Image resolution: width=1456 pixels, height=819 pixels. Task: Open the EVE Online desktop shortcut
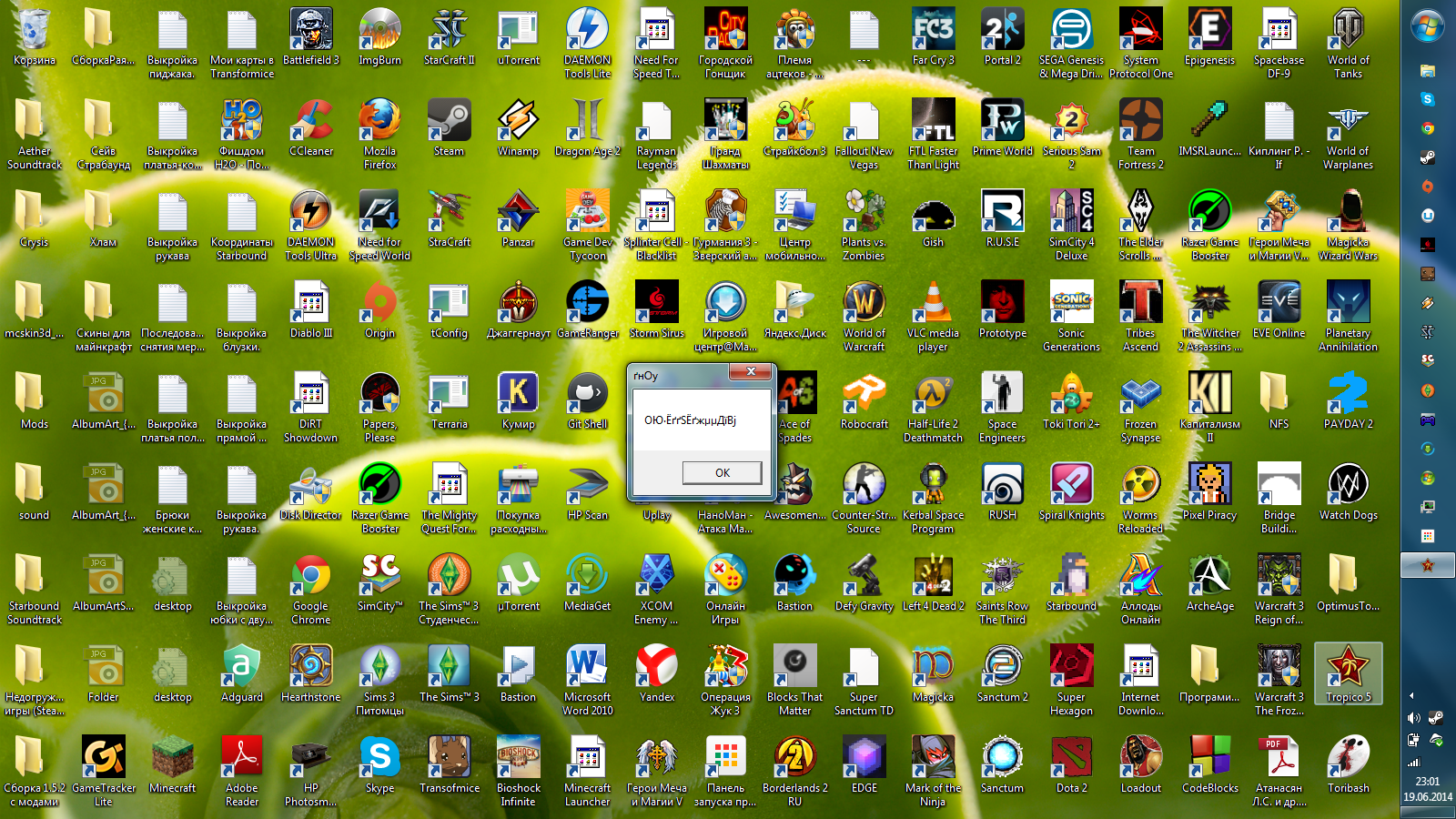tap(1279, 311)
